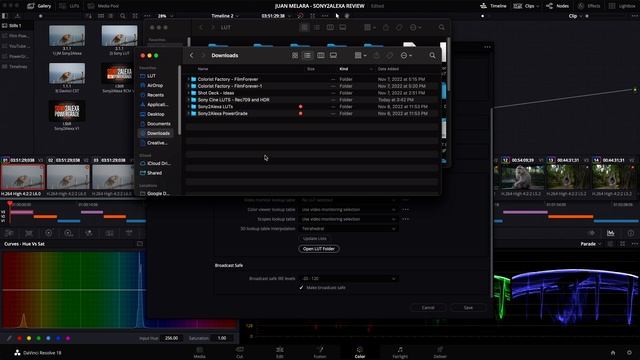Click the Gallery search magnifier icon
This screenshot has width=640, height=360.
tap(123, 16)
